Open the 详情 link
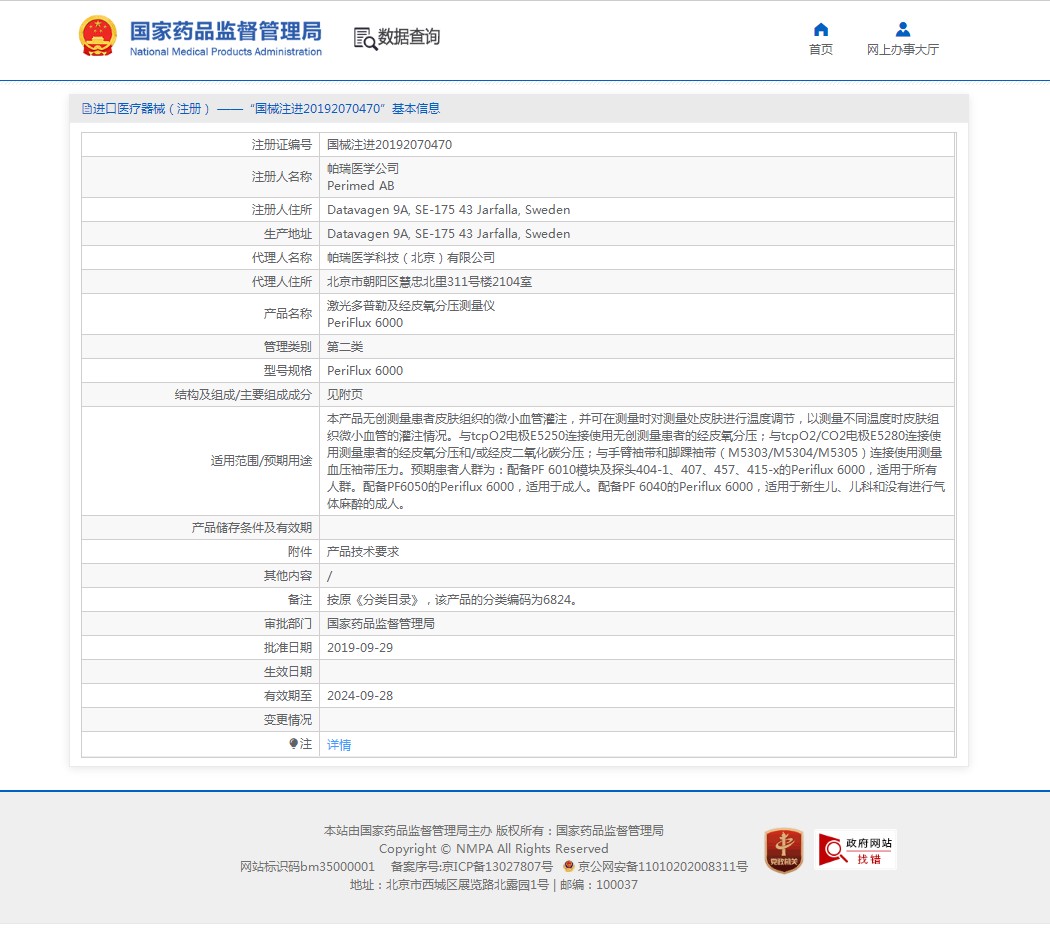This screenshot has width=1050, height=930. [339, 745]
